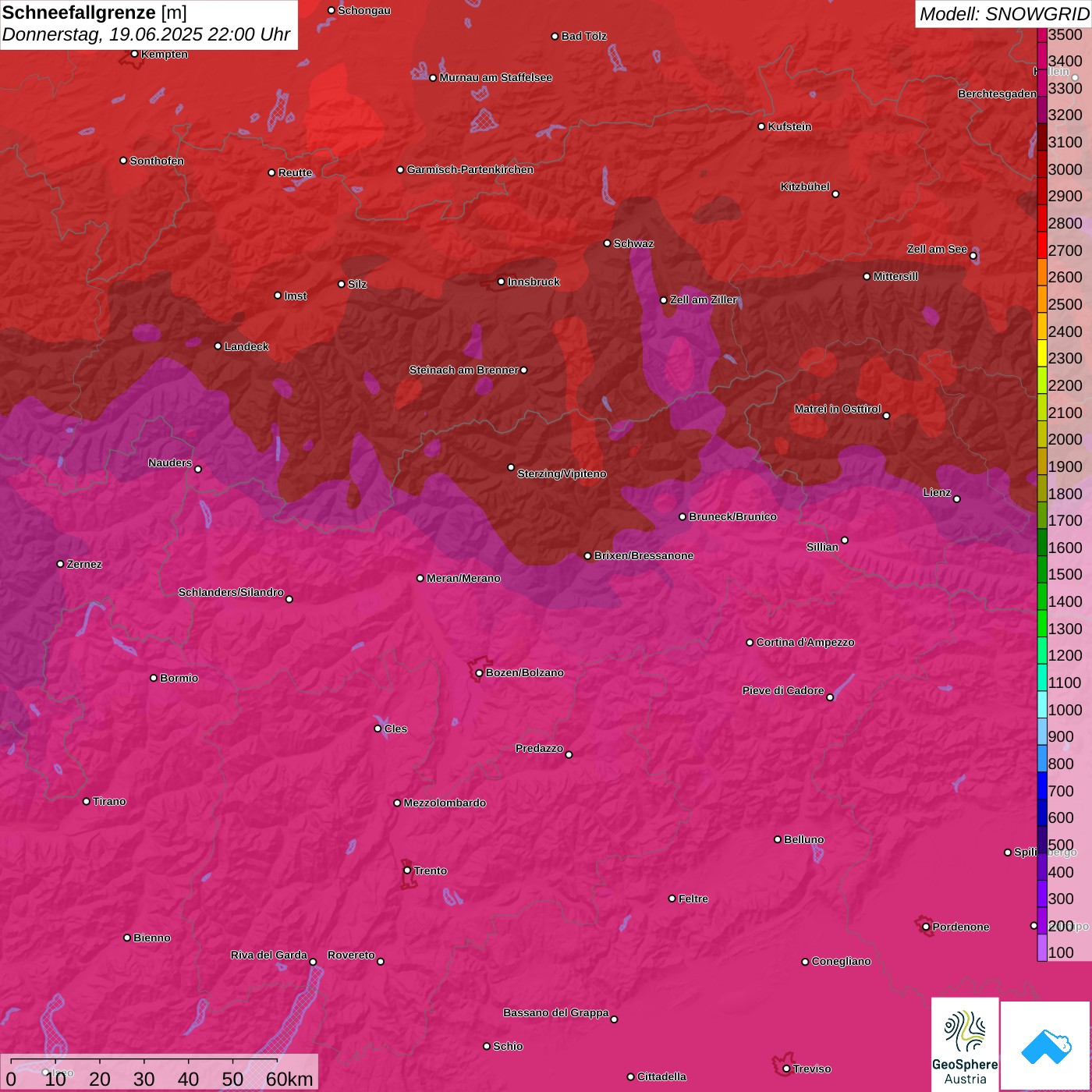The image size is (1092, 1092).
Task: Click the Riva del Garda label
Action: click(x=269, y=955)
